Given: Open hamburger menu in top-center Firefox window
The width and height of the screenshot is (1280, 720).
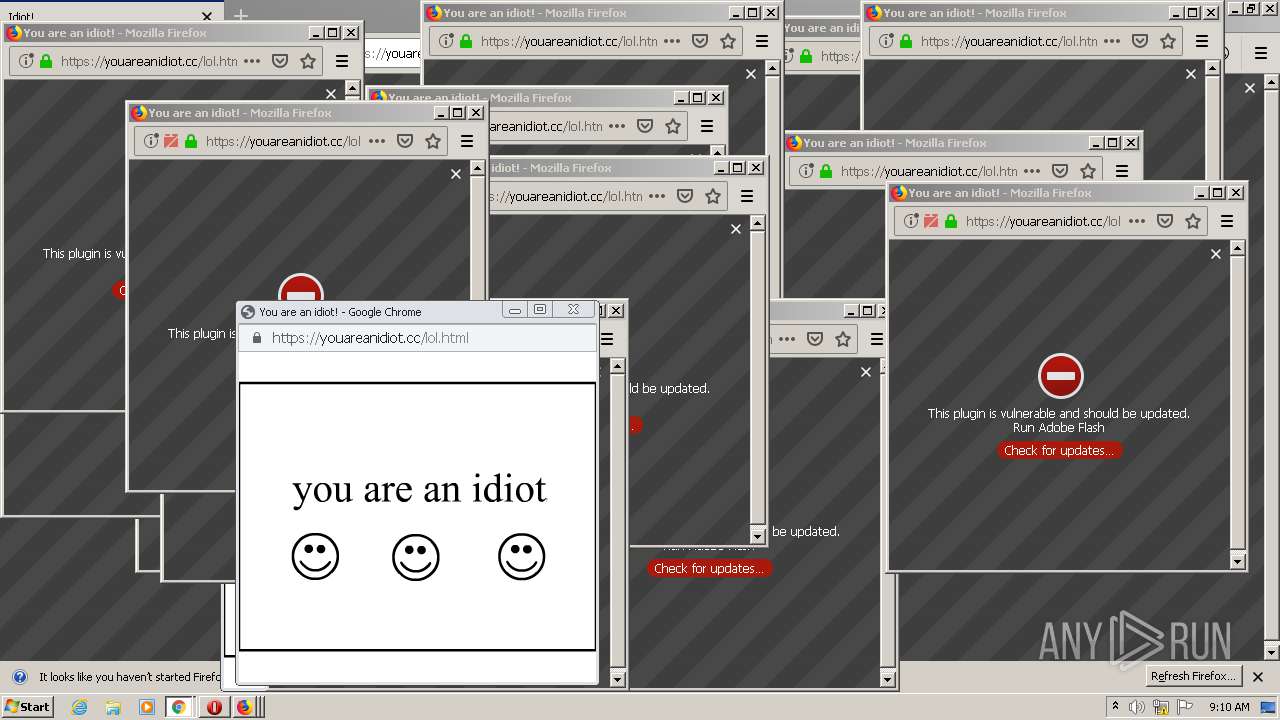Looking at the screenshot, I should [762, 41].
